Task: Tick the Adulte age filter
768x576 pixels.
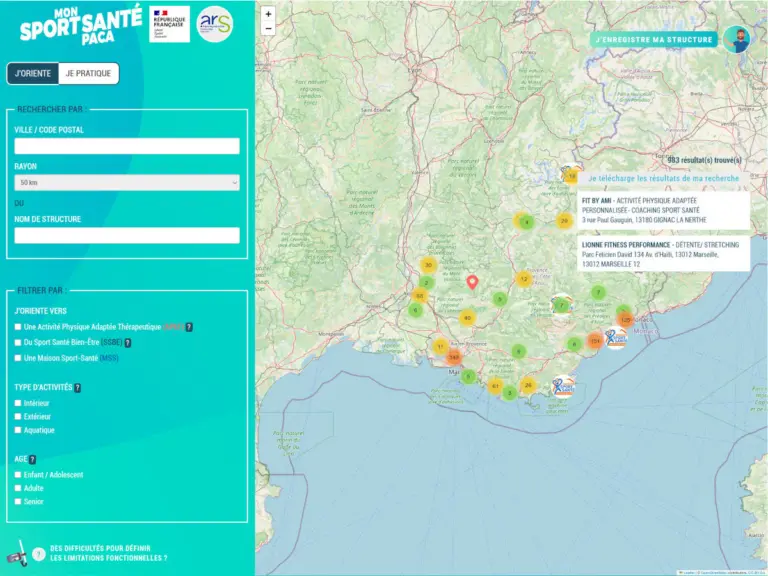Action: (x=18, y=488)
